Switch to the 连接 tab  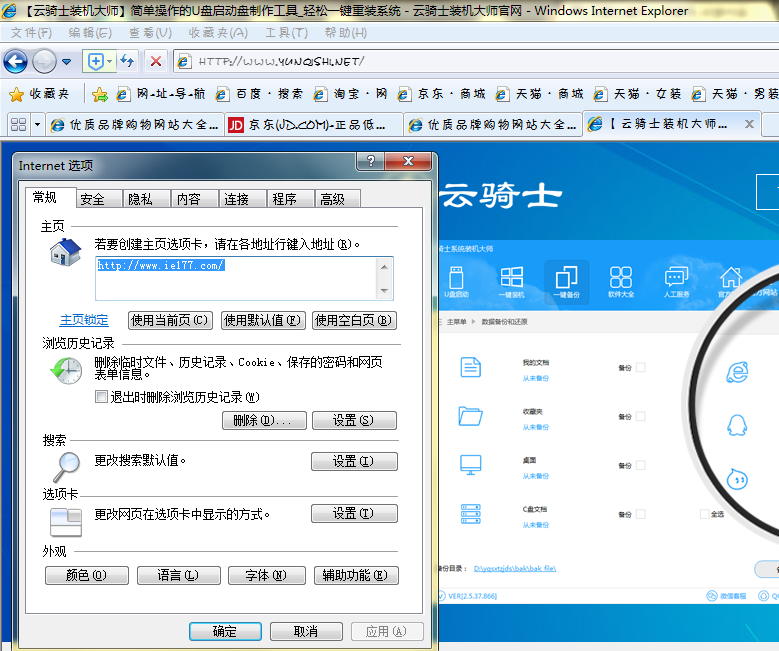coord(243,199)
